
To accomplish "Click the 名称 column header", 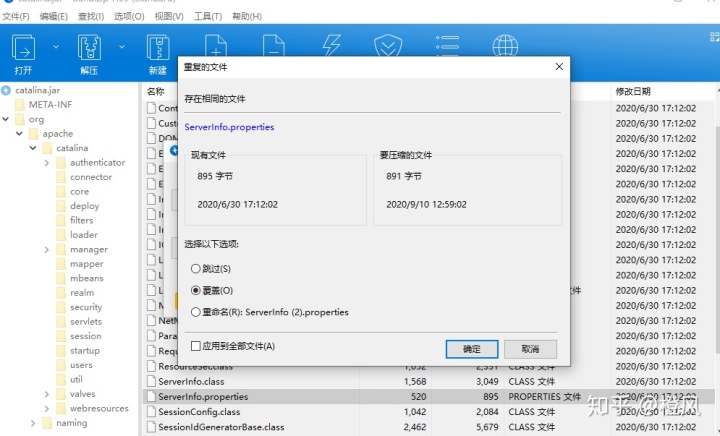I will coord(156,91).
